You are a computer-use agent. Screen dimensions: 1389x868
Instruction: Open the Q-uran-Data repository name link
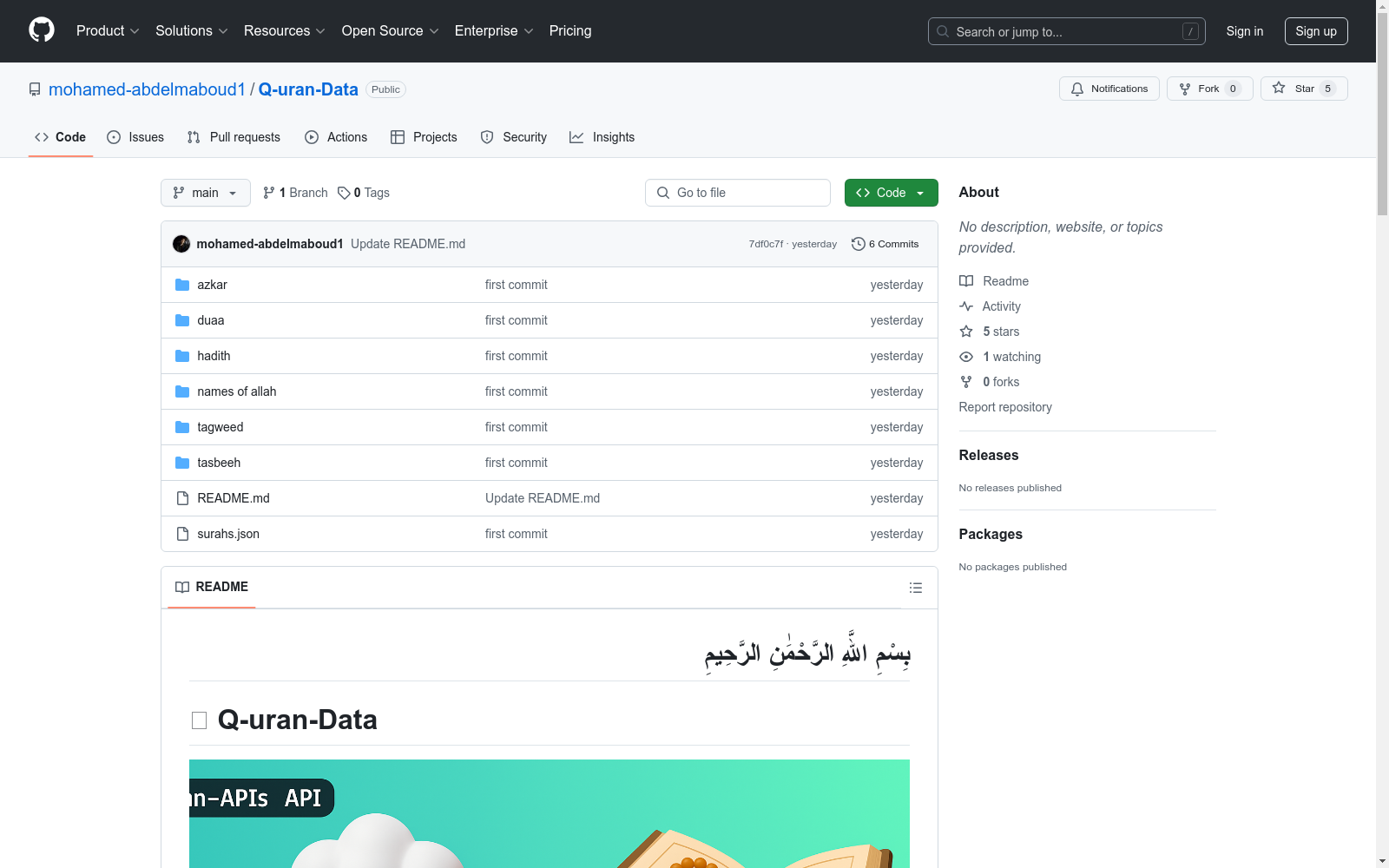pos(308,89)
